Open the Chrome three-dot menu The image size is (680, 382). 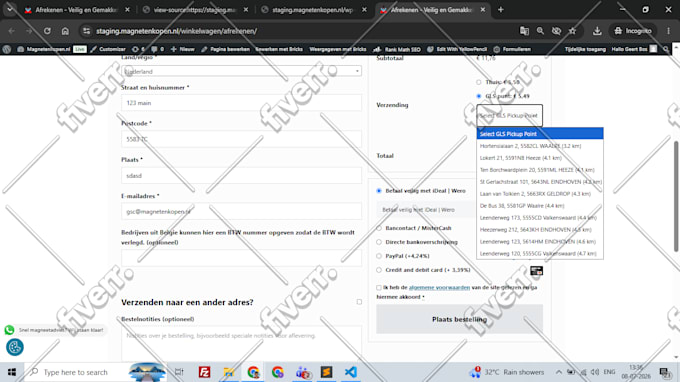(668, 31)
